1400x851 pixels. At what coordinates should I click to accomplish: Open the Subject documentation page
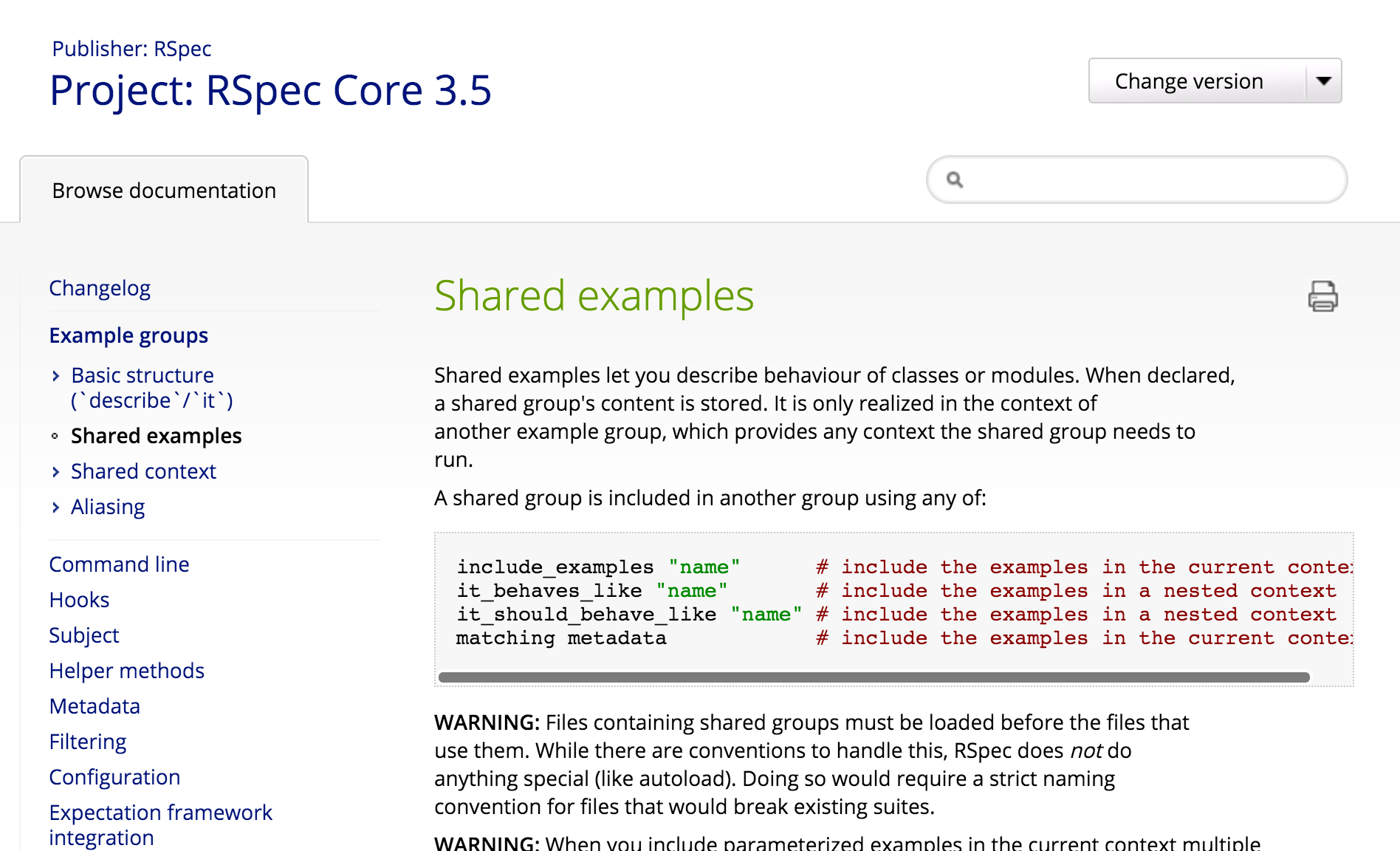tap(84, 635)
